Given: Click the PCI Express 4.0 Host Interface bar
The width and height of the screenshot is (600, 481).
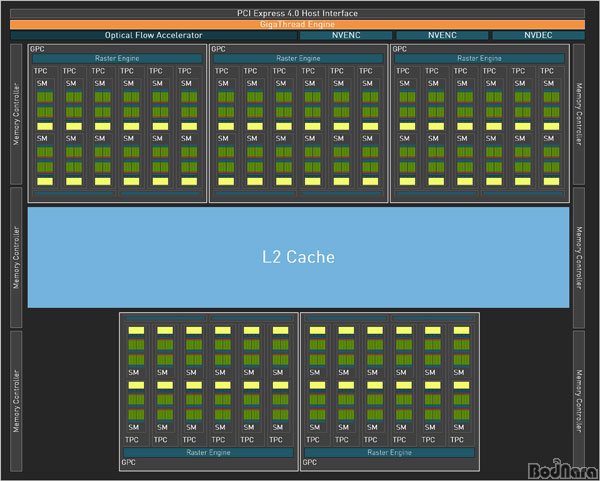Looking at the screenshot, I should click(x=297, y=13).
